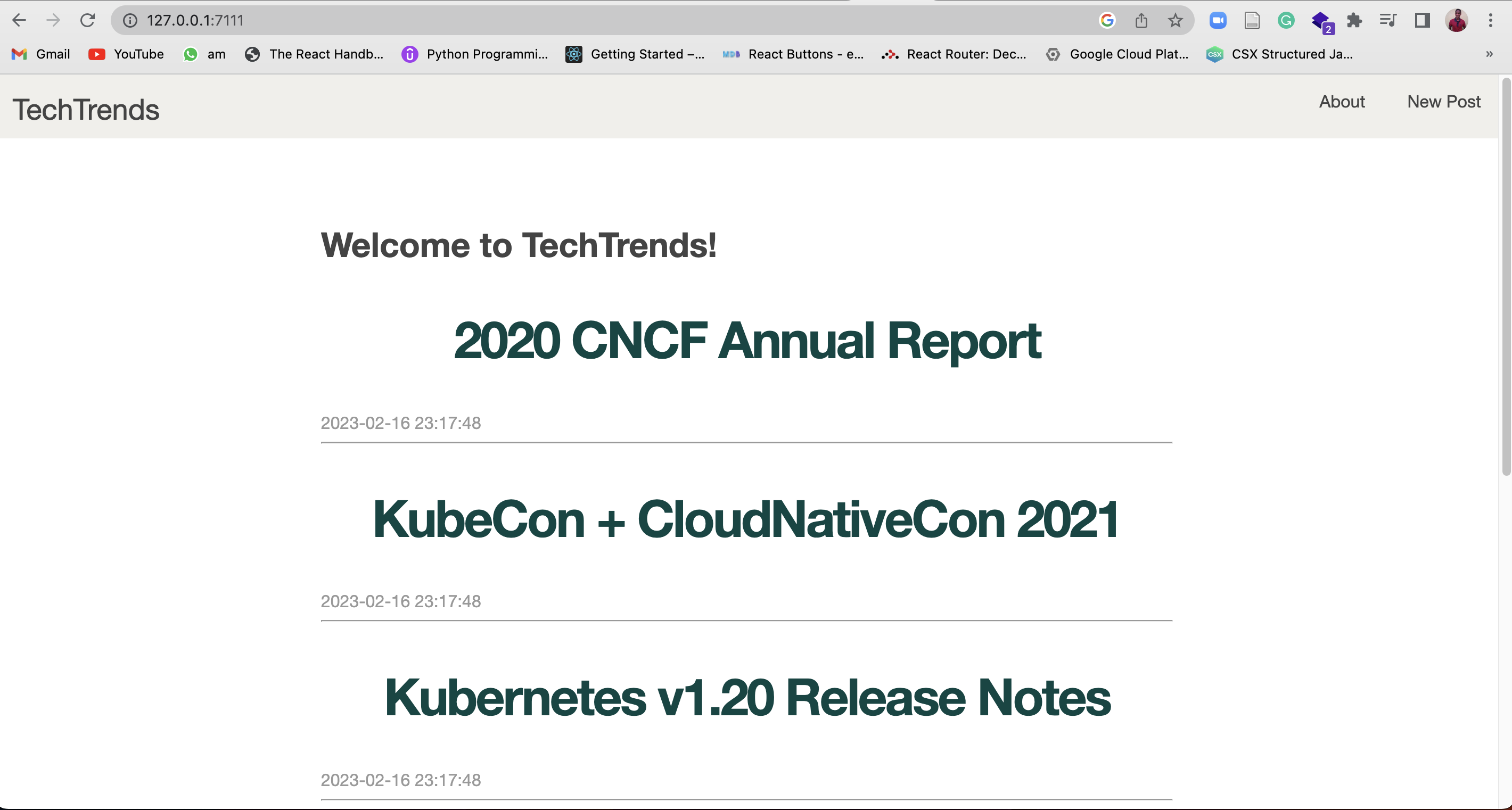Reload the TechTrends page
The image size is (1512, 810).
[88, 20]
